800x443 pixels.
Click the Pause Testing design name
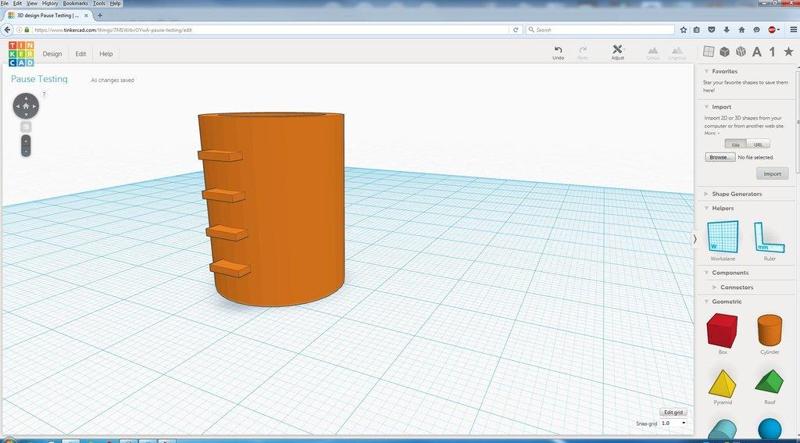39,79
